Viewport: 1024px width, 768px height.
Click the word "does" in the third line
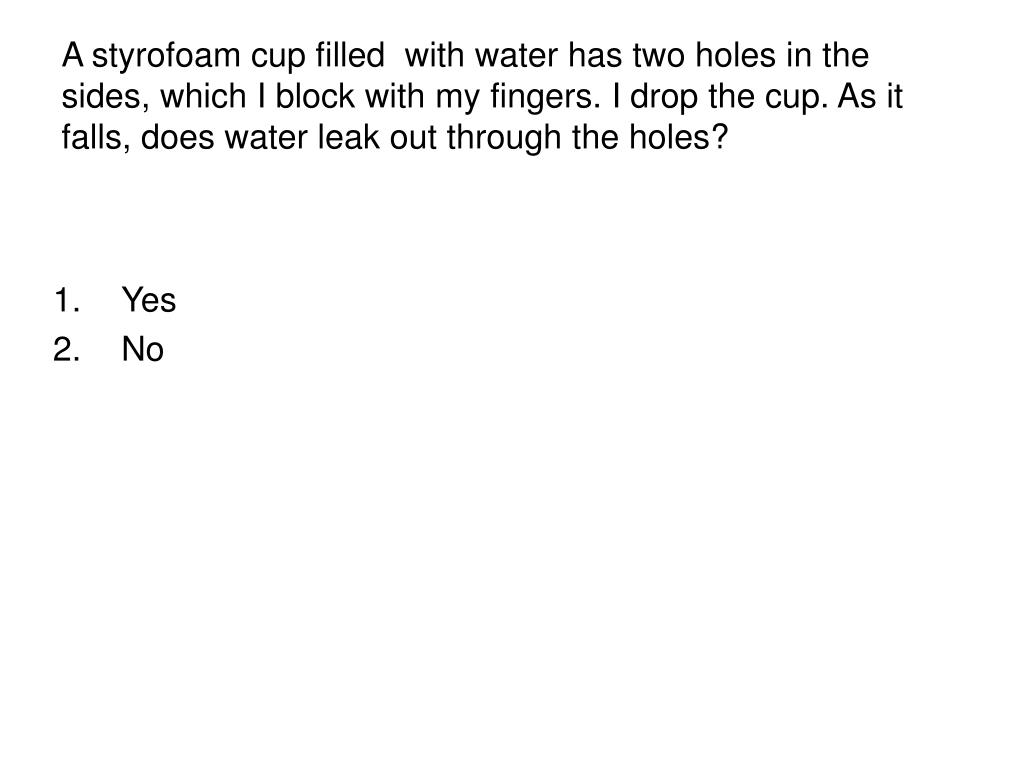point(178,137)
